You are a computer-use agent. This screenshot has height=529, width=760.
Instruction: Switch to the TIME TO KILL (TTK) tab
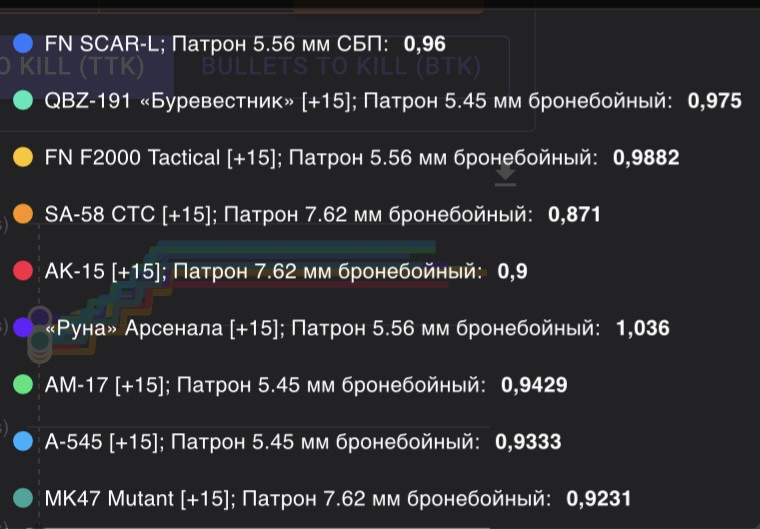coord(72,66)
